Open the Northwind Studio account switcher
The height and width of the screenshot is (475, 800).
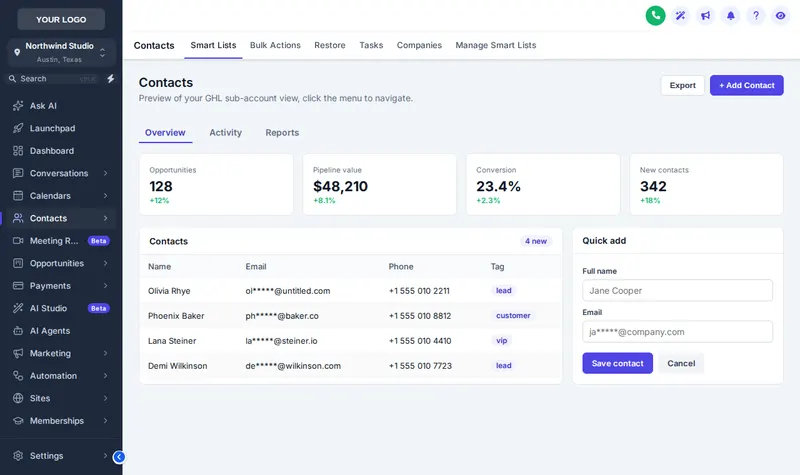(61, 52)
